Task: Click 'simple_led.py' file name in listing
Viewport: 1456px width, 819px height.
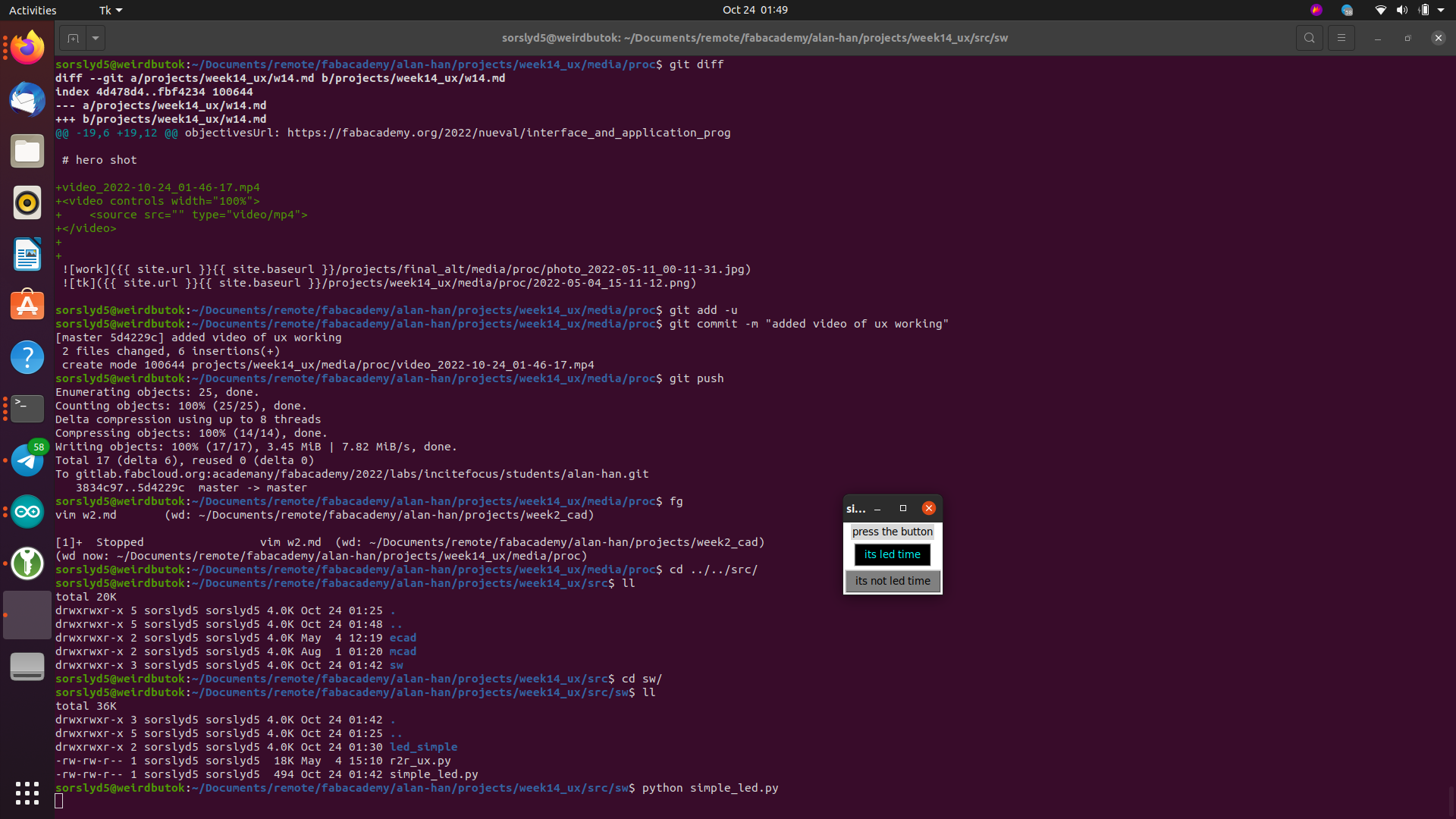Action: tap(434, 774)
